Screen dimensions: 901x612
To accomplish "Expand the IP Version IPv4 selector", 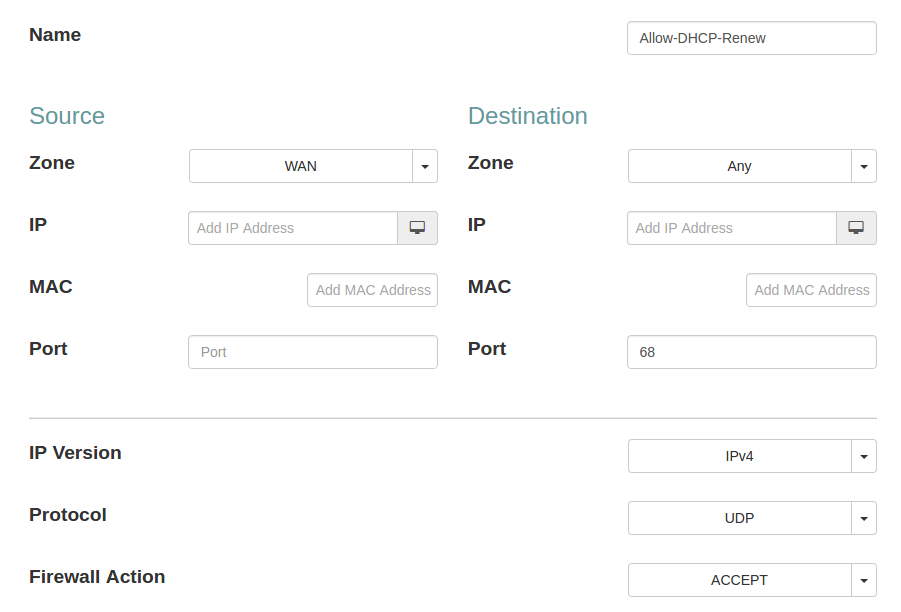I will [x=739, y=456].
